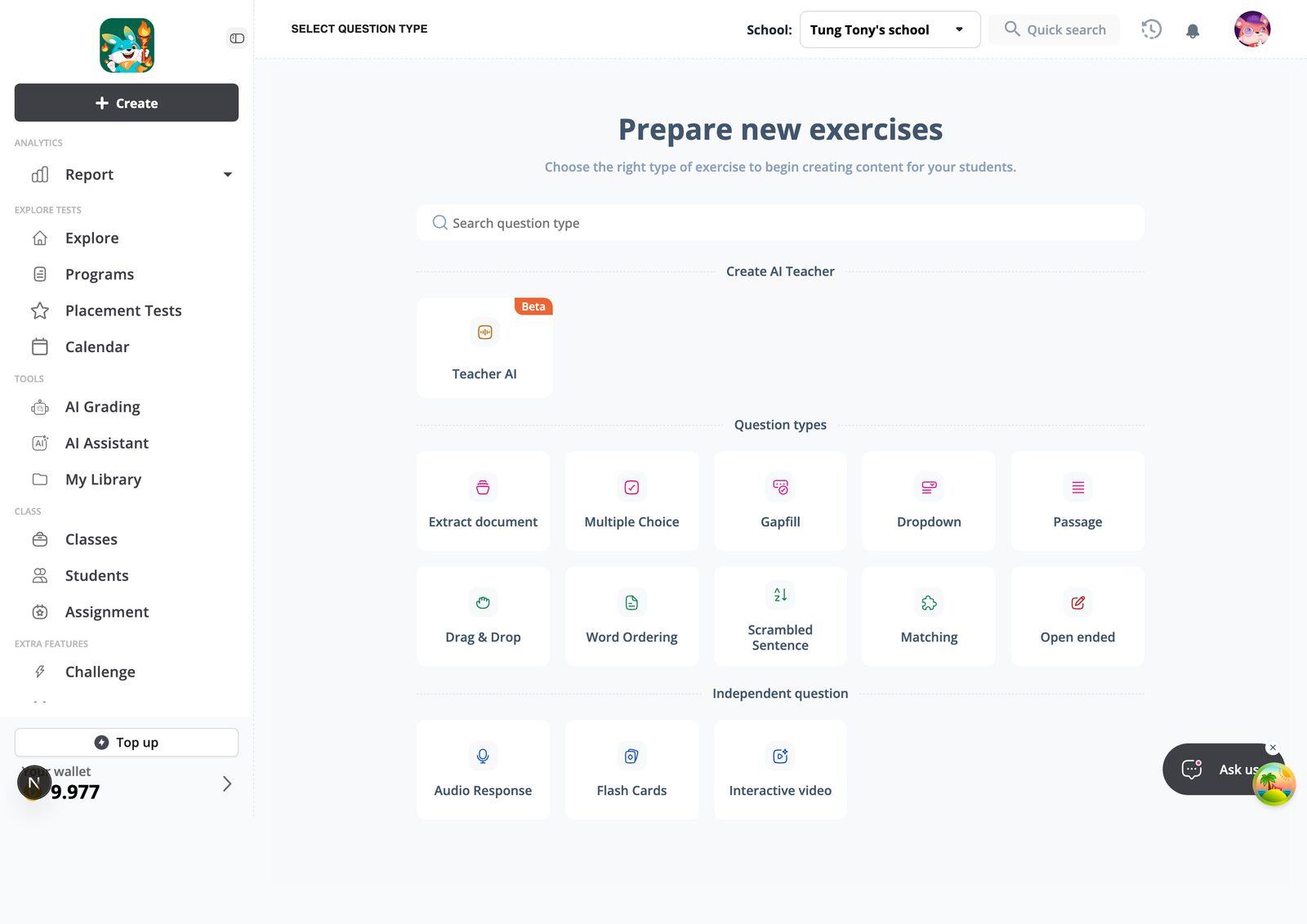This screenshot has width=1307, height=924.
Task: Choose the Passage question type
Action: 1077,501
